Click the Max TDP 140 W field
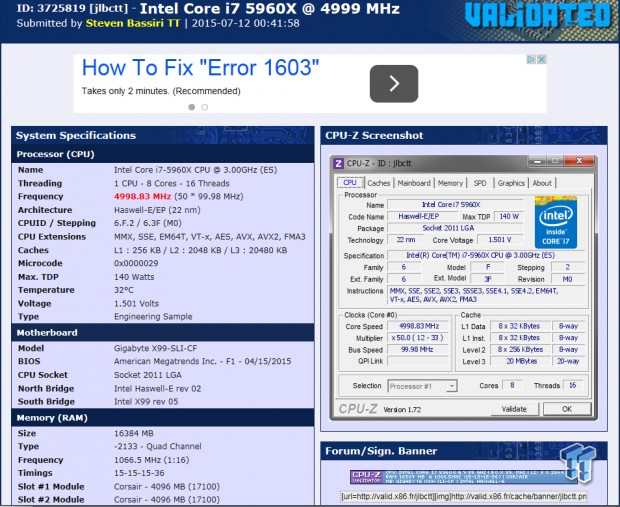620x507 pixels. [508, 217]
